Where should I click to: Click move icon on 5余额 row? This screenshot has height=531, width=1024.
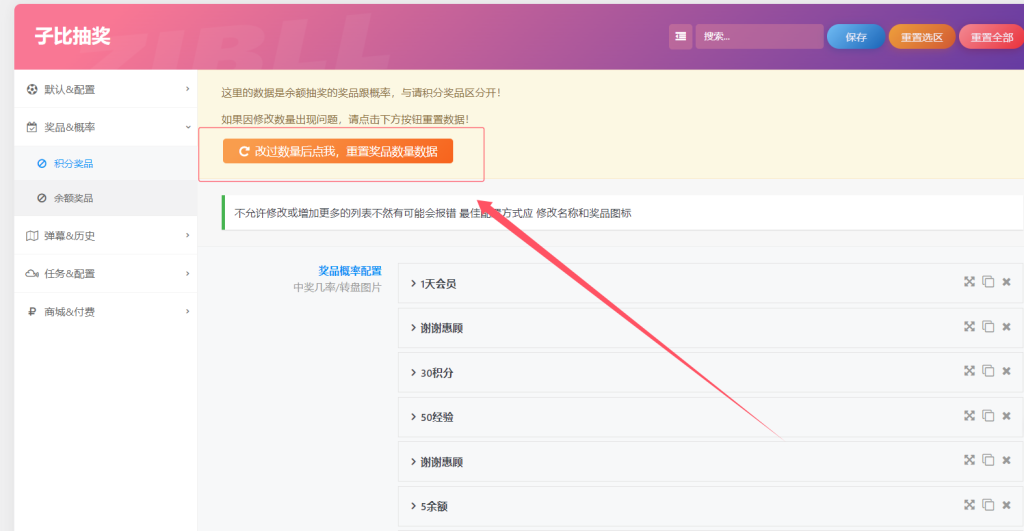pyautogui.click(x=969, y=504)
